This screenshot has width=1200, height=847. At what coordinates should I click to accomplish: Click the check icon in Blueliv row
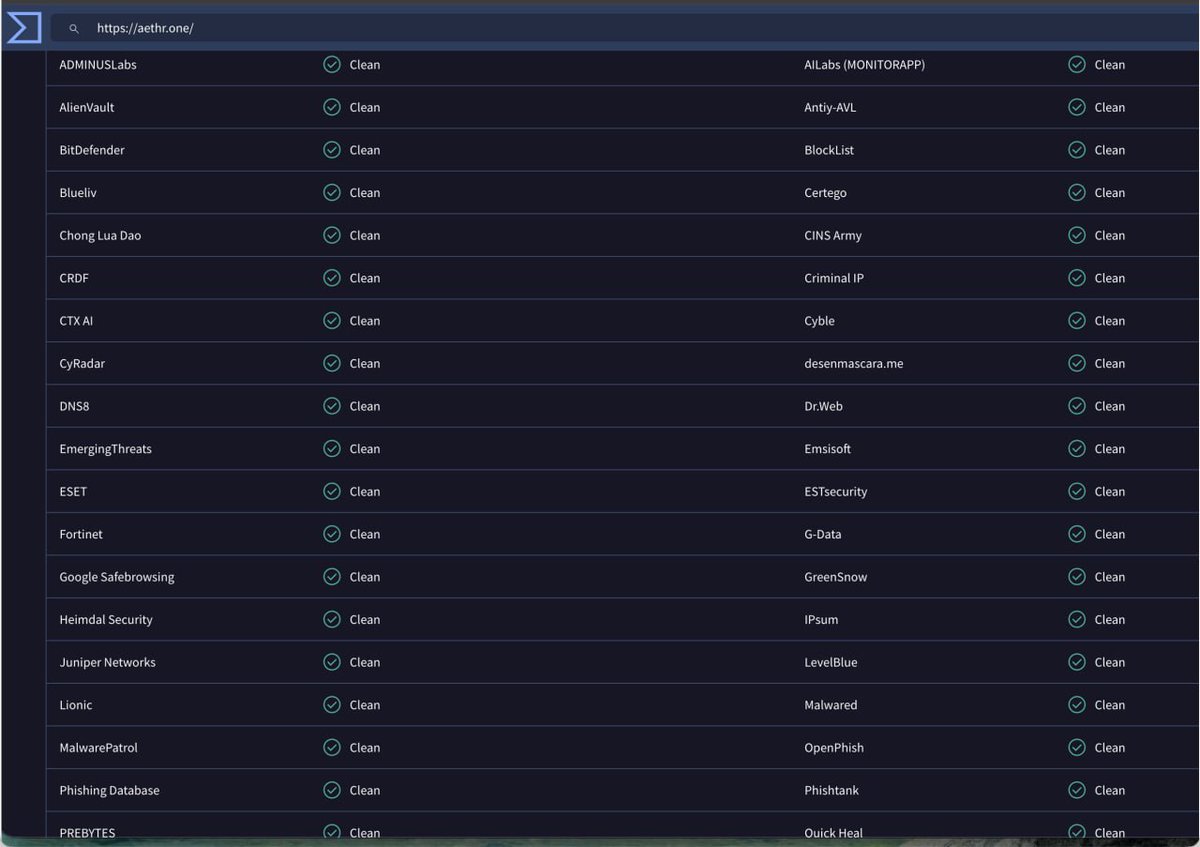coord(332,193)
